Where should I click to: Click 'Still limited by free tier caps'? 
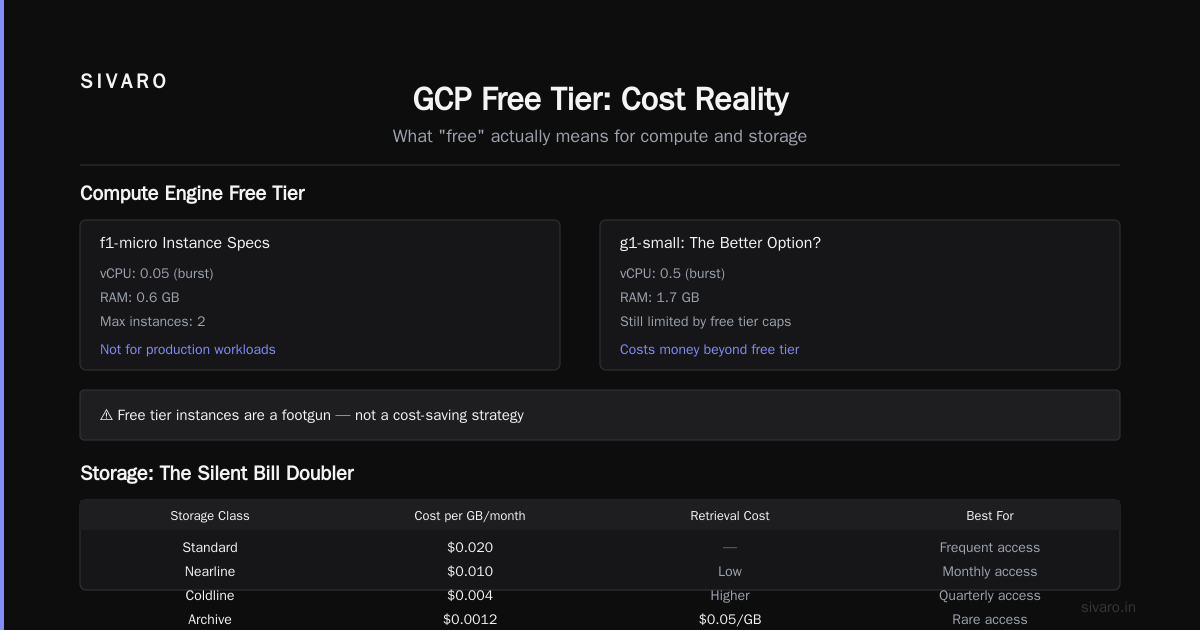coord(706,322)
